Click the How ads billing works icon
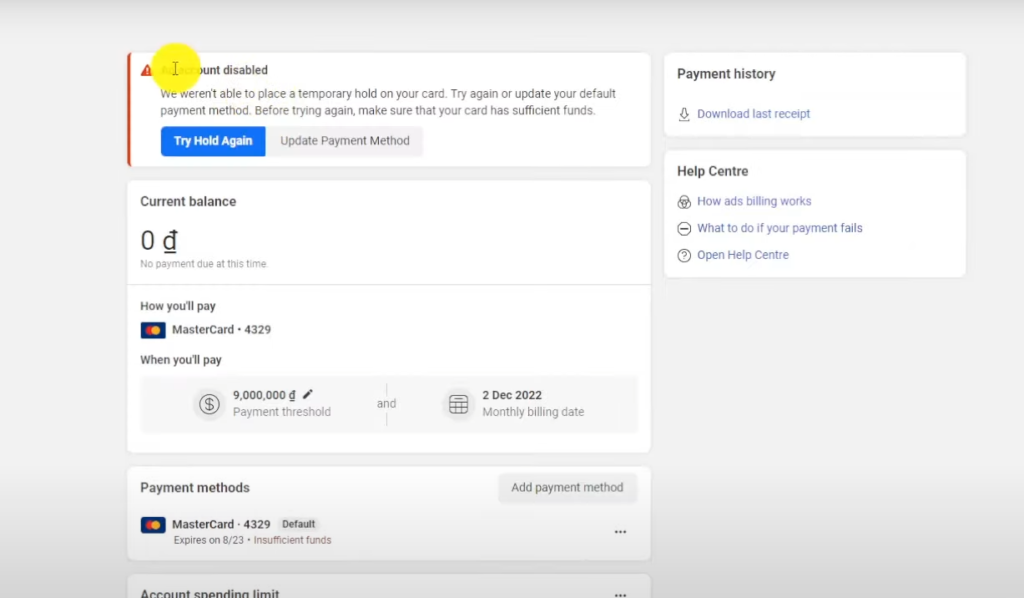 tap(684, 202)
